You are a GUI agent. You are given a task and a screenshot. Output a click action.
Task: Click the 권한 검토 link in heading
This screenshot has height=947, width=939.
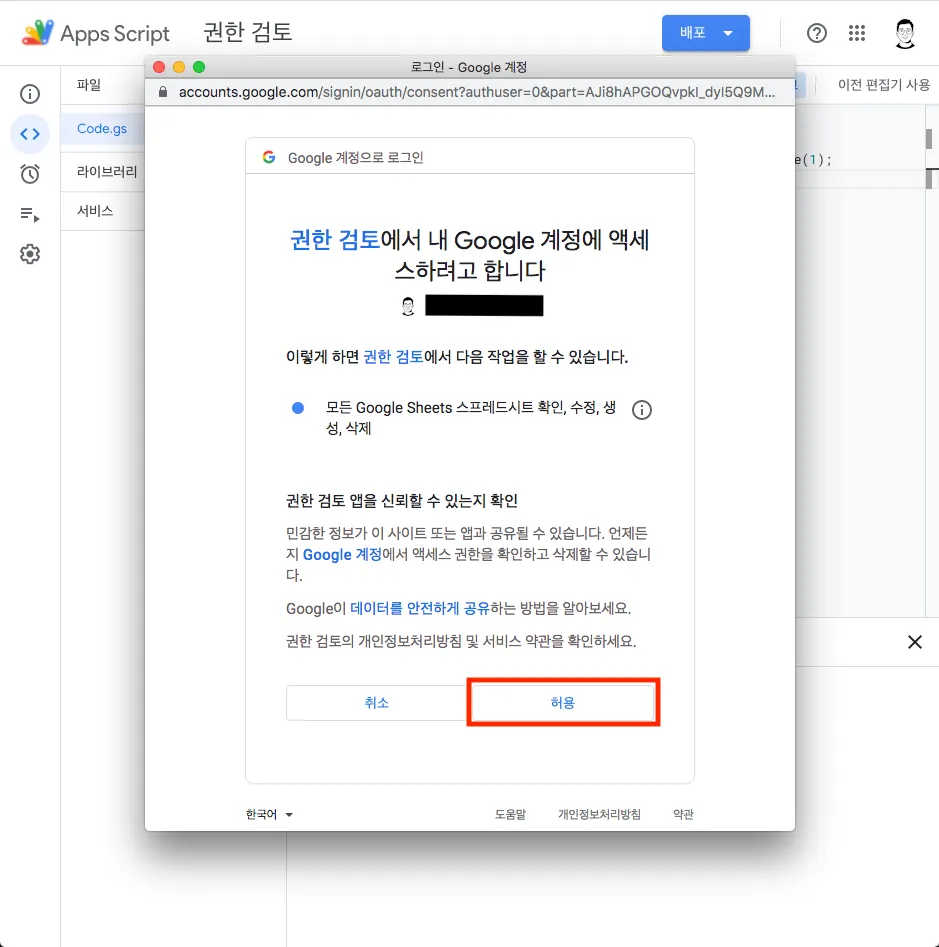335,240
